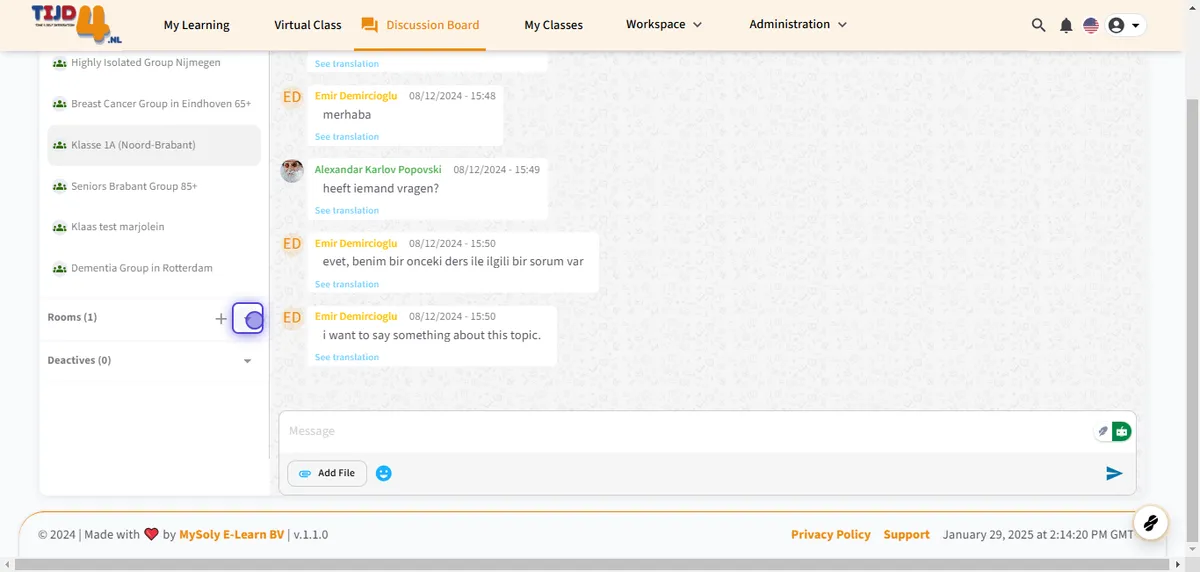Screen dimensions: 1200x572
Task: Open Seniors Brabant Group 85+
Action: pos(154,186)
